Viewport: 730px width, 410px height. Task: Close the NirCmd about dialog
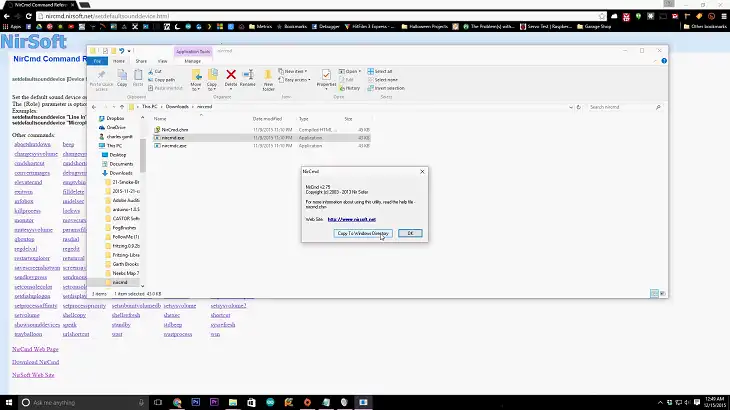[422, 172]
